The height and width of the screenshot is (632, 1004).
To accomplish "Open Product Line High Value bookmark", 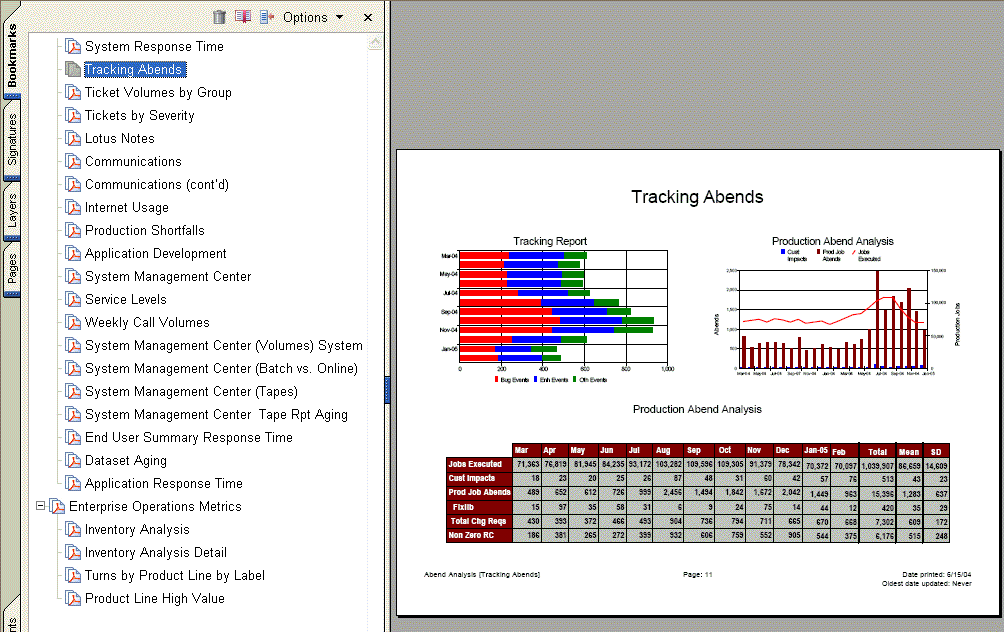I will pyautogui.click(x=155, y=599).
